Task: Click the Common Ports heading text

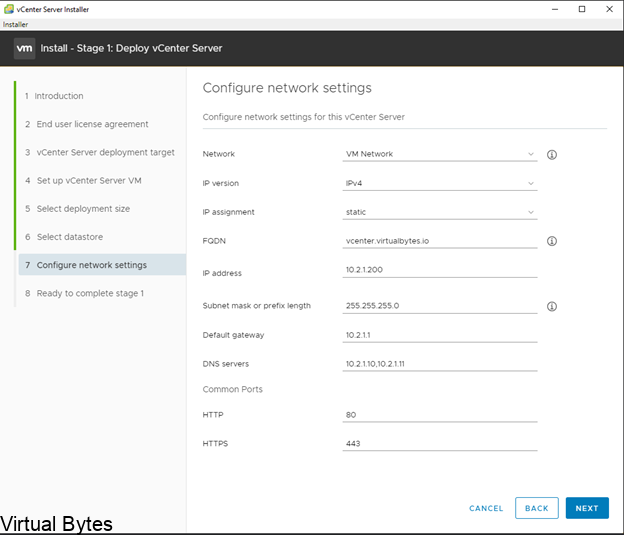Action: tap(232, 389)
